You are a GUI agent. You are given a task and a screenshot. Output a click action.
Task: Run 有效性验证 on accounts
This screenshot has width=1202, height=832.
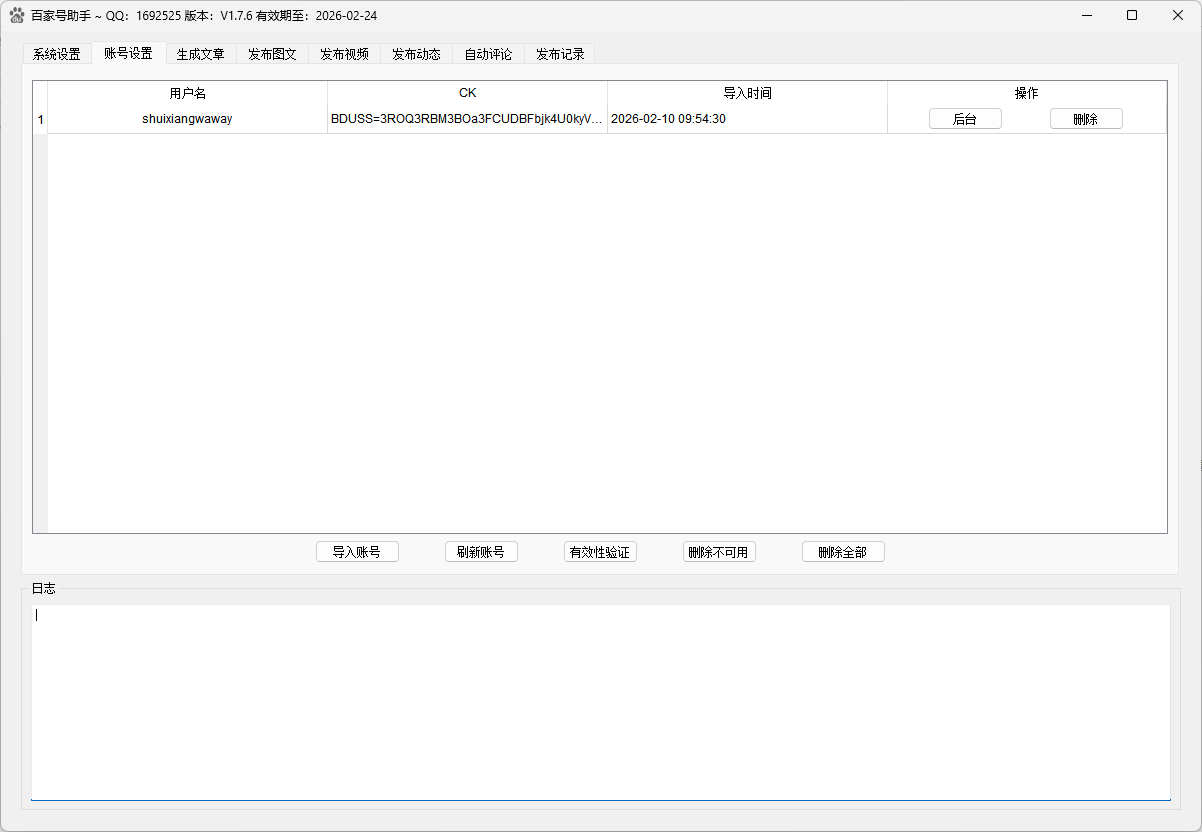pos(600,551)
